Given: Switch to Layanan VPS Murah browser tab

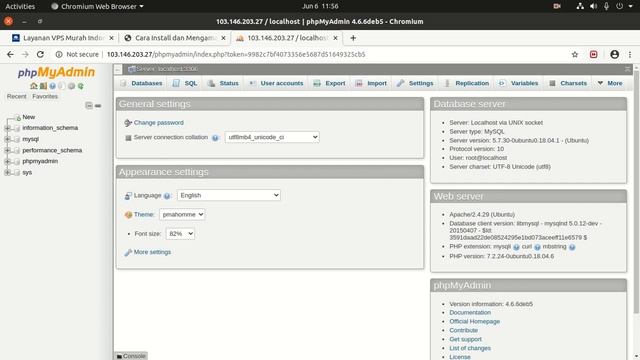Looking at the screenshot, I should tap(63, 38).
